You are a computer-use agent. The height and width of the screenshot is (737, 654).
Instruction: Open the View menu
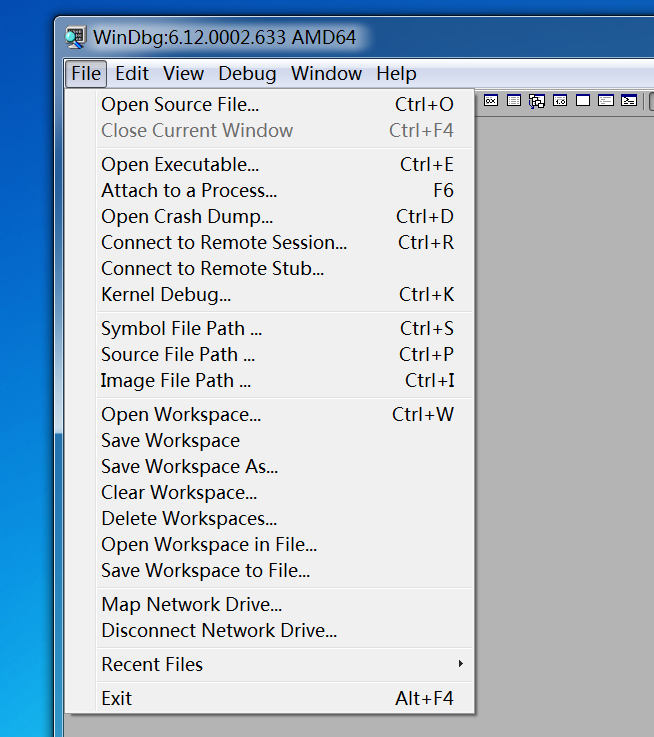coord(183,74)
